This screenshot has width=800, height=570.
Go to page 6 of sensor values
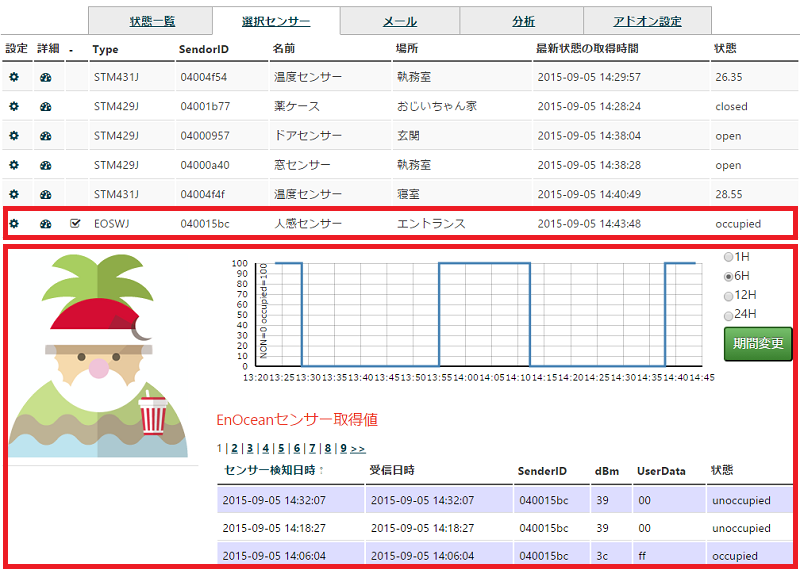(x=296, y=449)
